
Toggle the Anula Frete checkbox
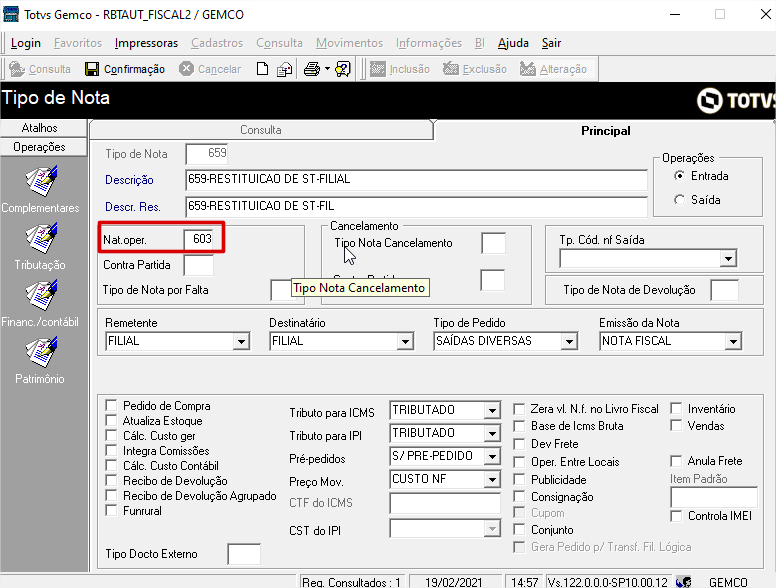(x=676, y=461)
